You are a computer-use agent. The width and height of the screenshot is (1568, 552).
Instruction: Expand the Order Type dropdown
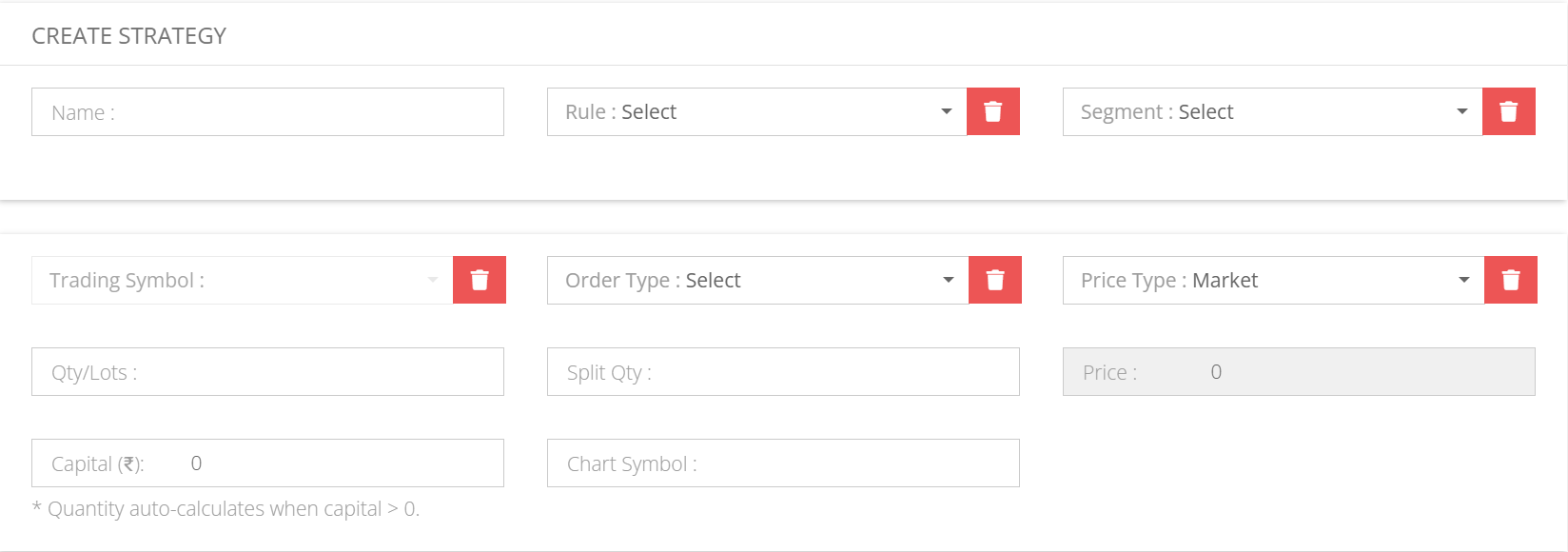[x=757, y=280]
